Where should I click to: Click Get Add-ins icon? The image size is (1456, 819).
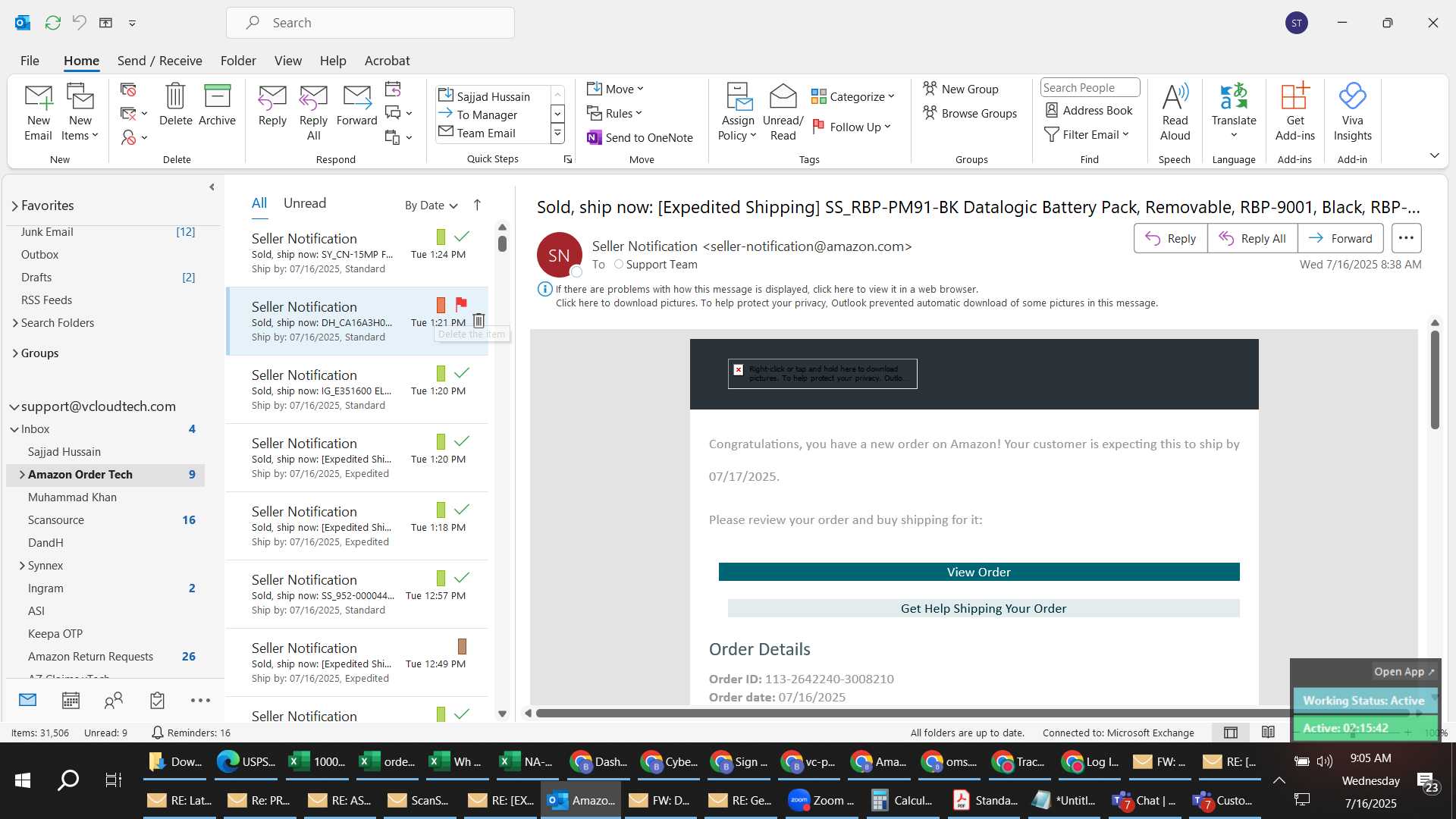point(1294,112)
